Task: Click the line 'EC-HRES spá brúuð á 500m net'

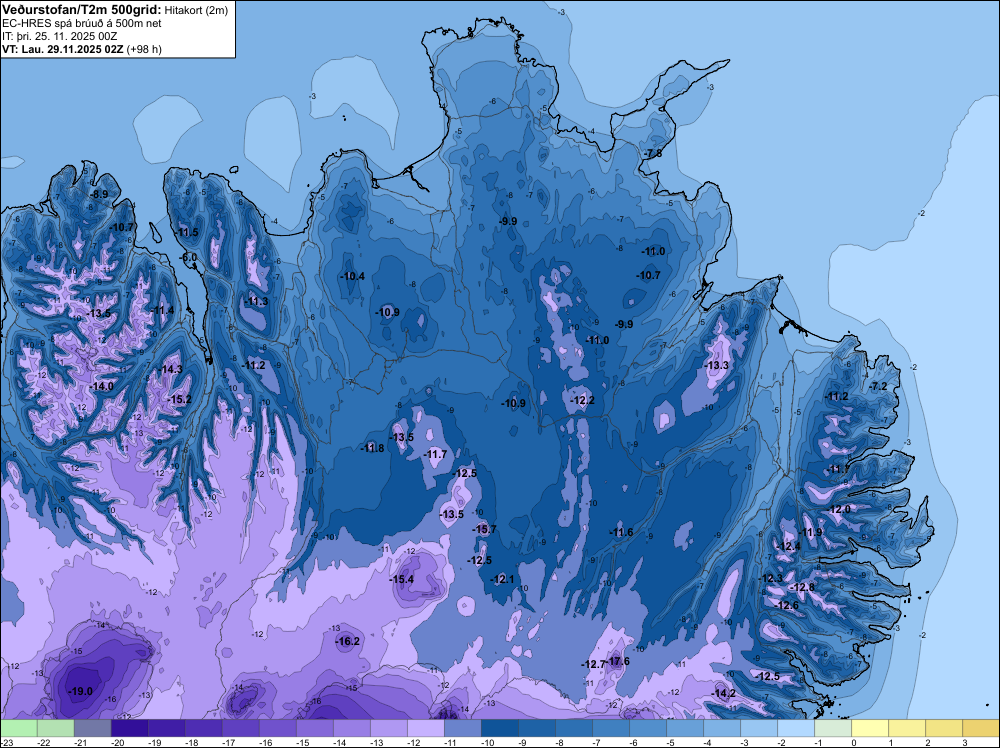Action: (x=82, y=23)
